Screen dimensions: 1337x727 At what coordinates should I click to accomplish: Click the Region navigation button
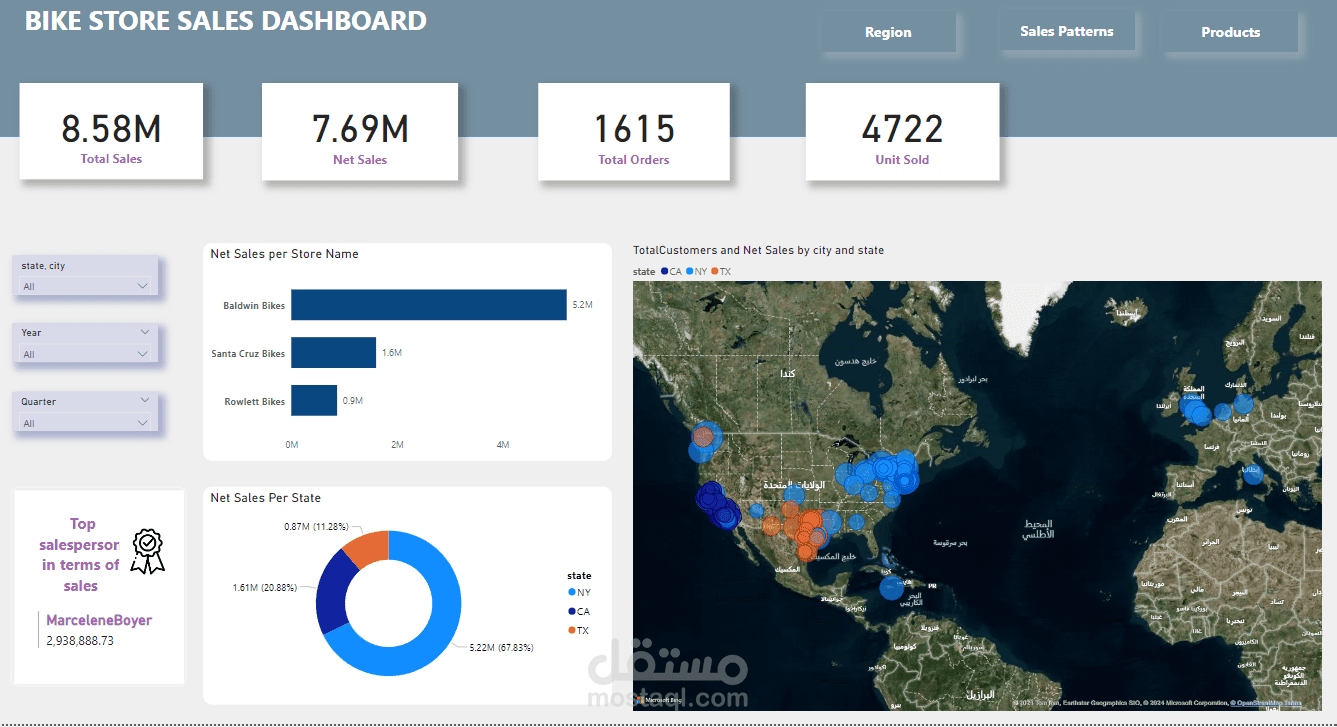point(888,31)
